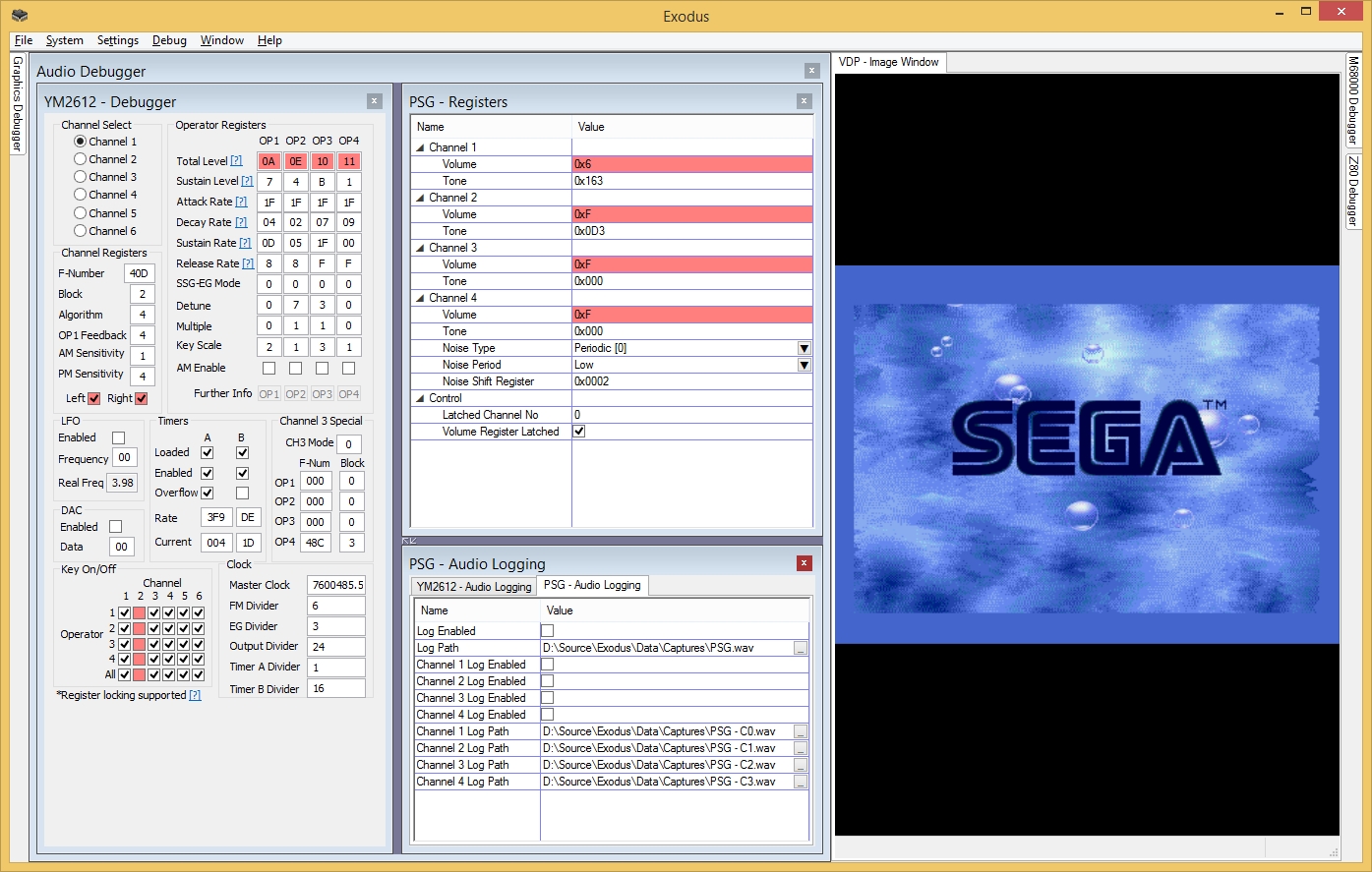Open the Noise Type dropdown
Screen dimensions: 1372x872
[804, 348]
